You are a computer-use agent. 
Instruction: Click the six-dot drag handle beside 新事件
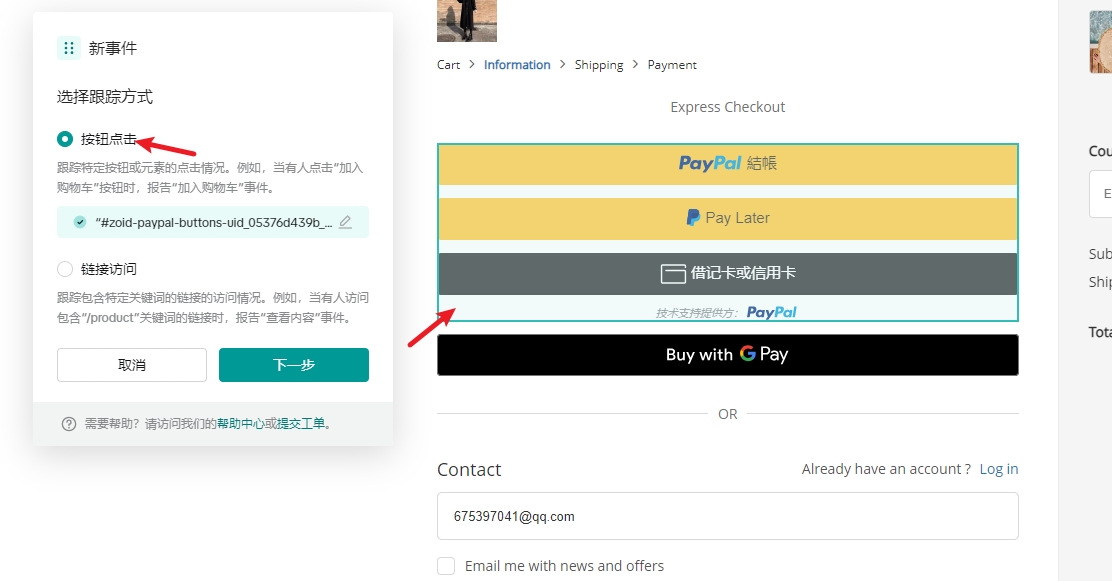click(69, 48)
